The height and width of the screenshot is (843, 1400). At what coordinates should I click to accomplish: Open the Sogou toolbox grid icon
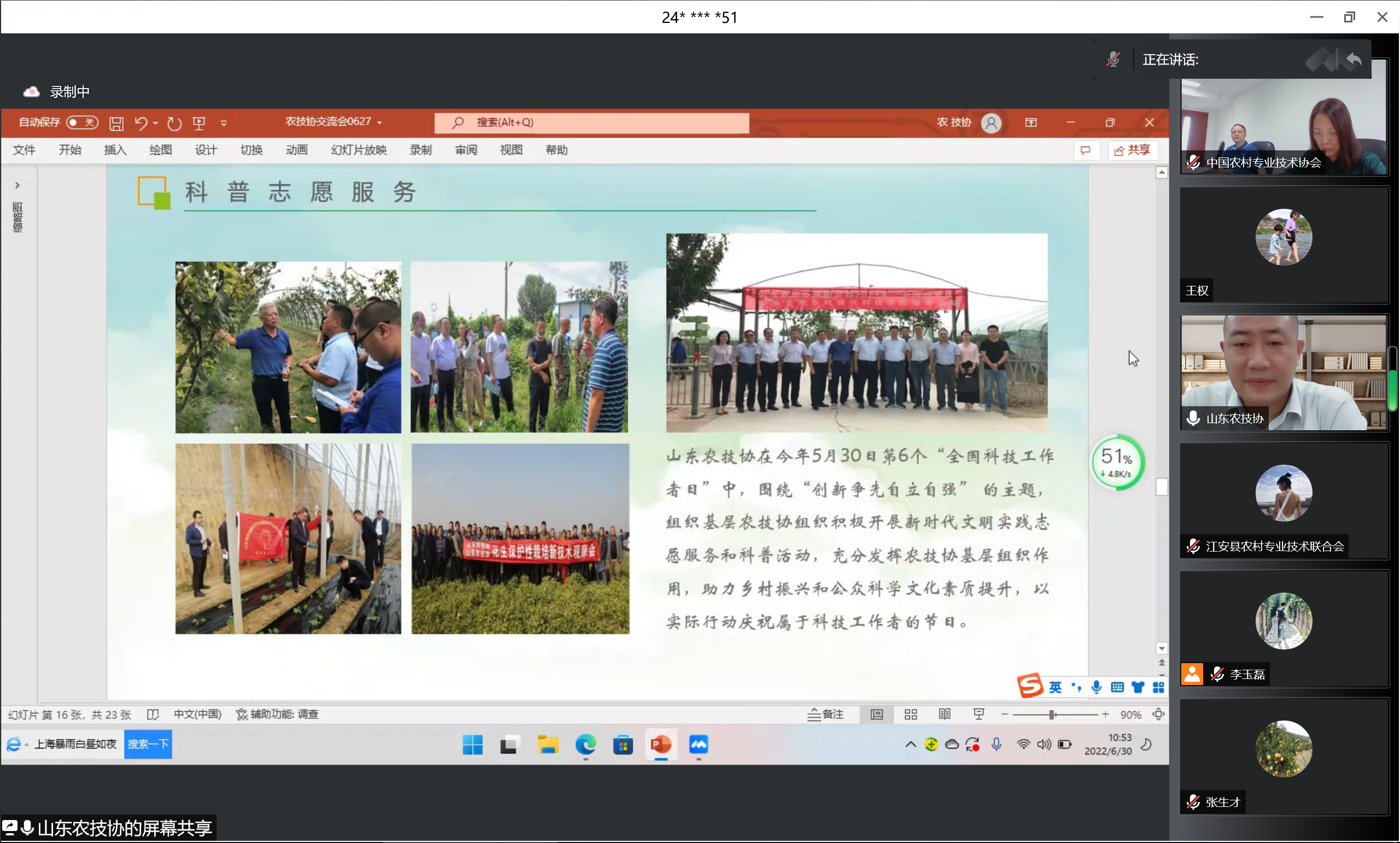click(1158, 687)
